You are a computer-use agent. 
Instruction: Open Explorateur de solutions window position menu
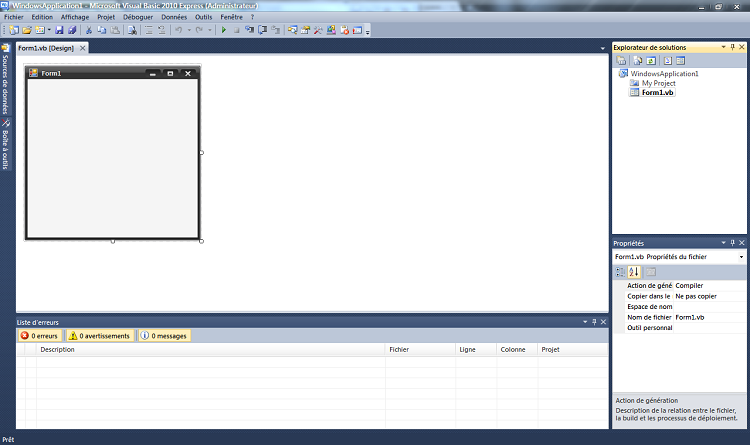723,47
